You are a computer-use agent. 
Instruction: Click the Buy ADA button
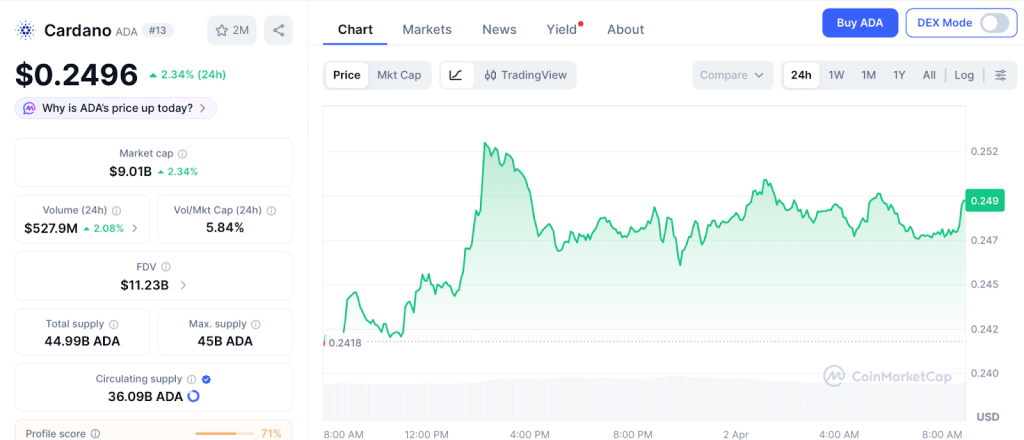[860, 23]
